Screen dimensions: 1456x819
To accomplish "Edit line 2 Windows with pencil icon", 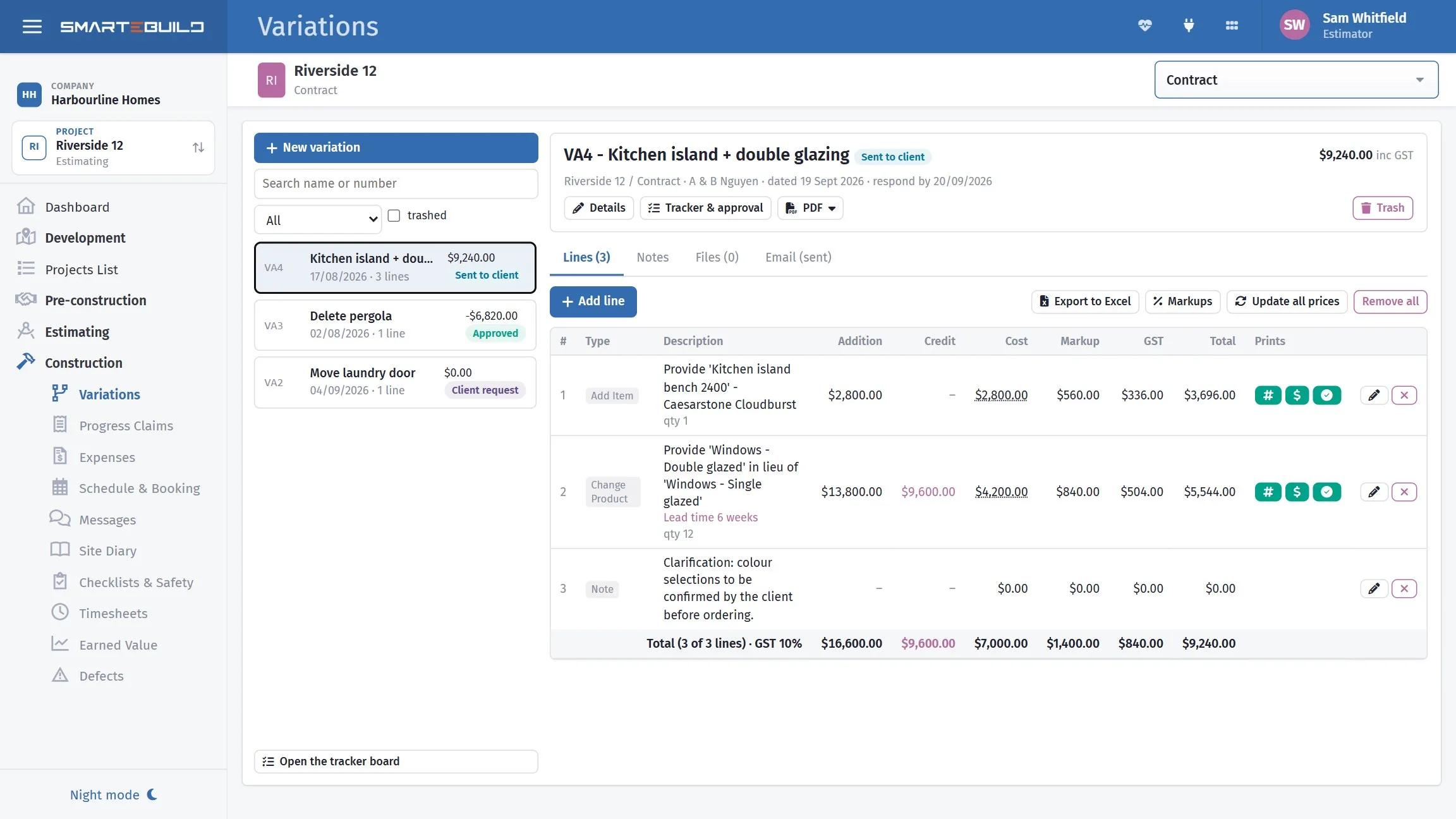I will point(1374,492).
